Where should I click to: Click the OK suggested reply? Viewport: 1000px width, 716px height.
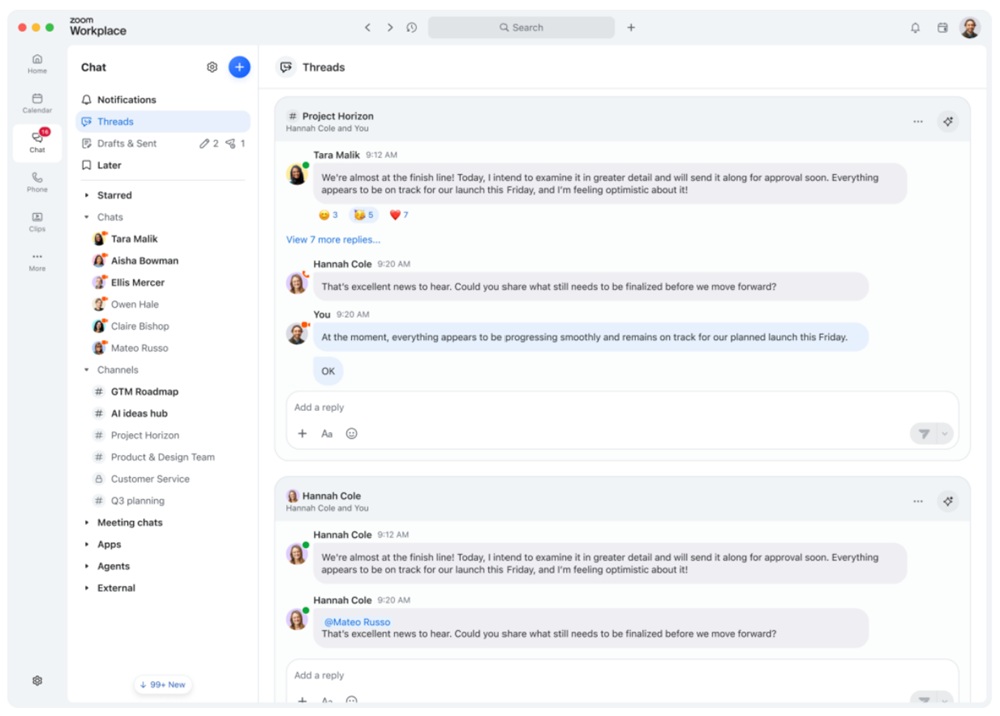coord(328,371)
